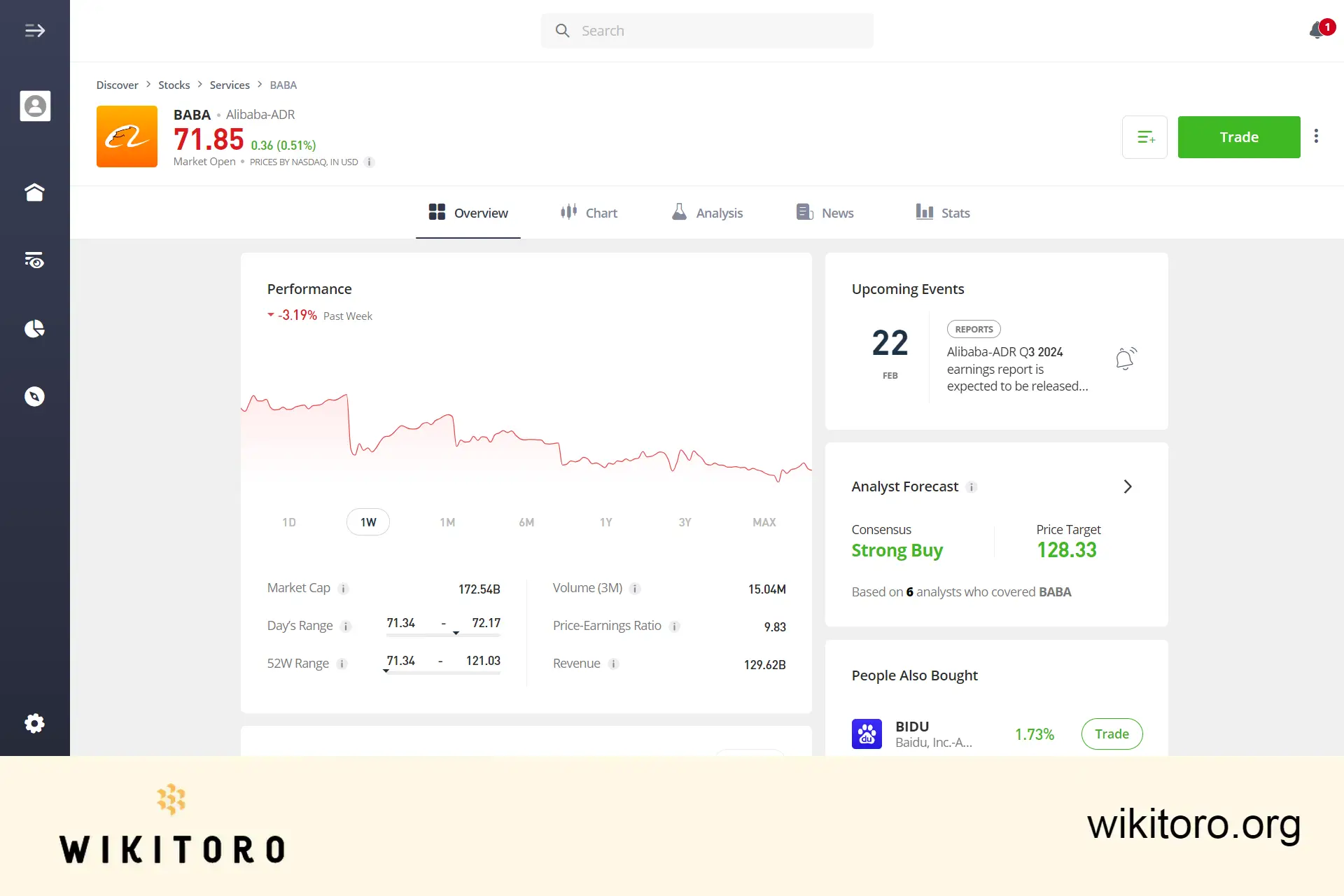
Task: Enable a reminder for the Q3 earnings report
Action: [x=1126, y=358]
